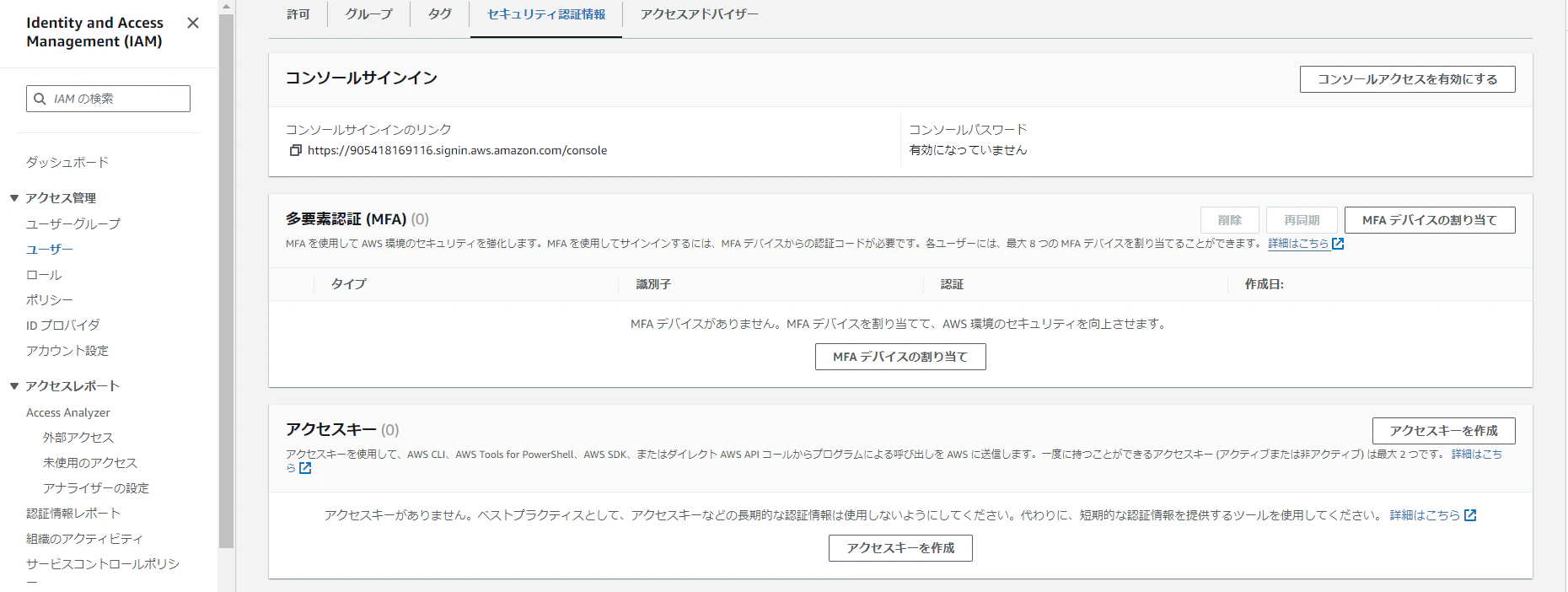This screenshot has height=592, width=1568.
Task: Click the 作成日 column header
Action: (x=1264, y=284)
